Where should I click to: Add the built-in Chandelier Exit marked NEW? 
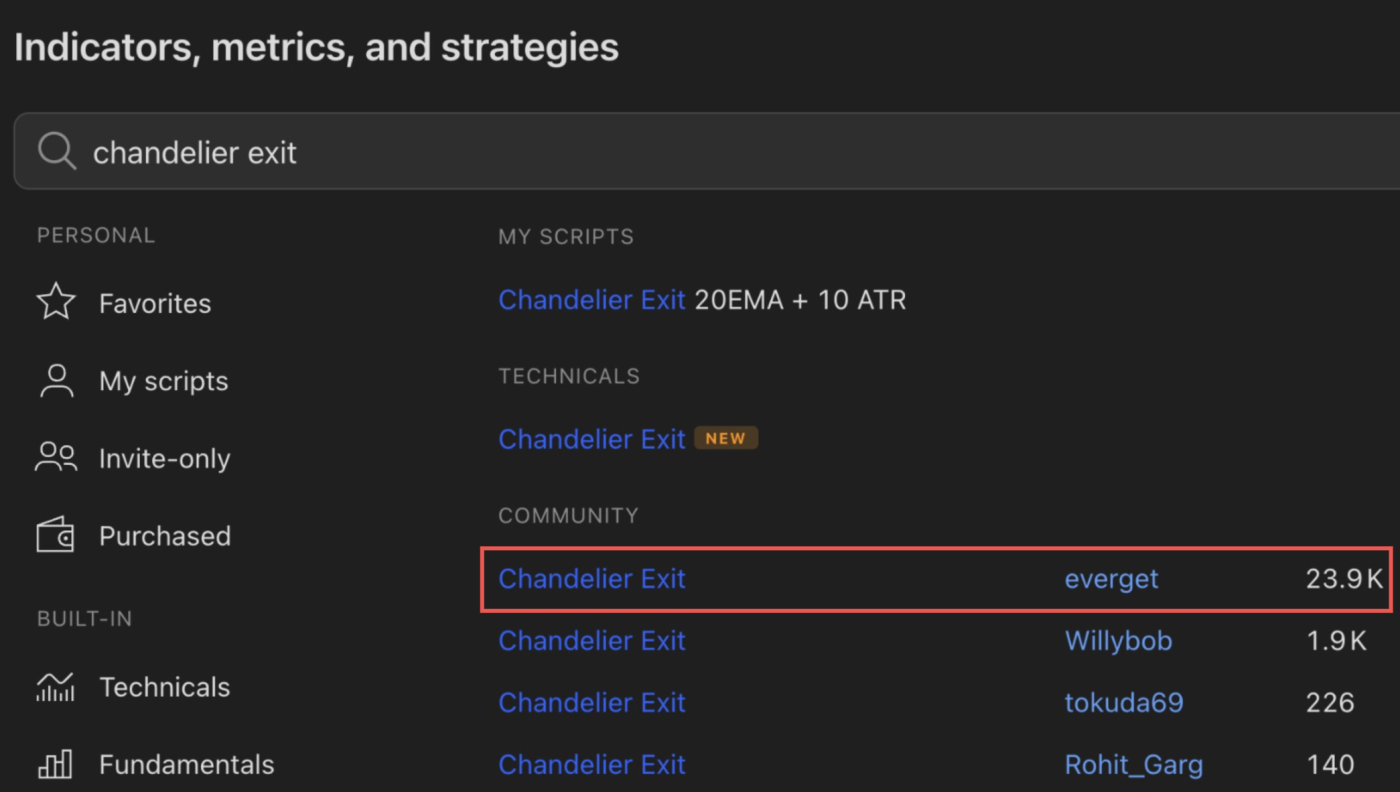592,439
